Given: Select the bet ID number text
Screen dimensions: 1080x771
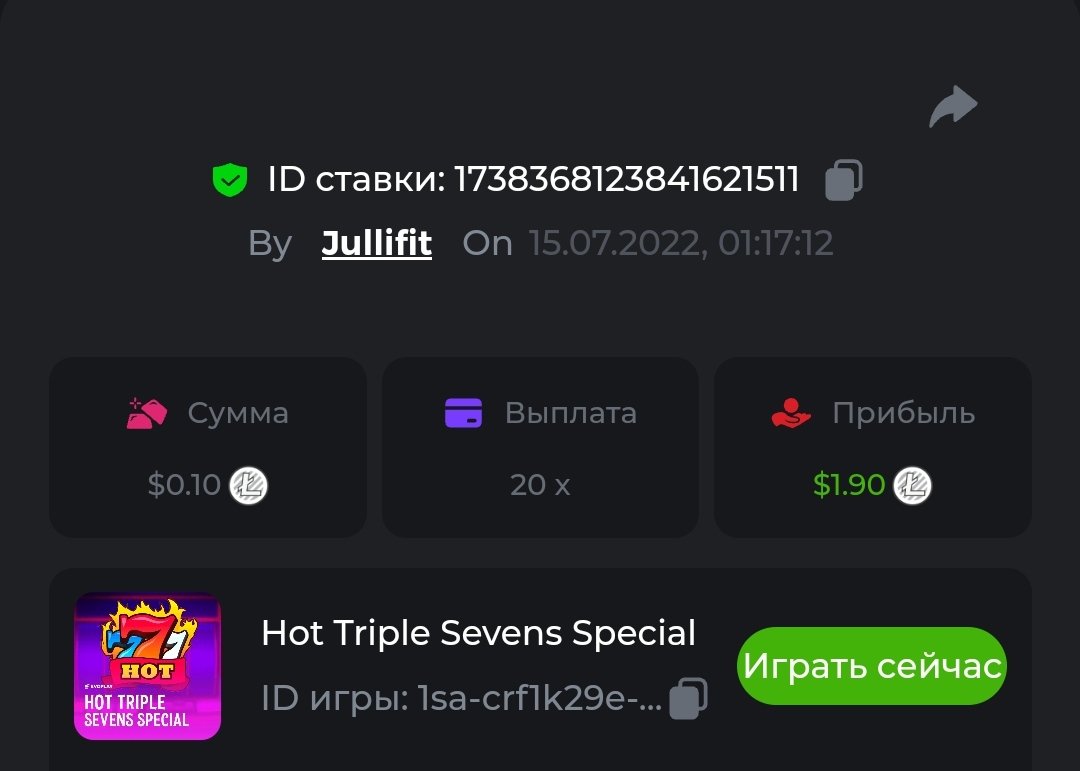Looking at the screenshot, I should pos(627,180).
